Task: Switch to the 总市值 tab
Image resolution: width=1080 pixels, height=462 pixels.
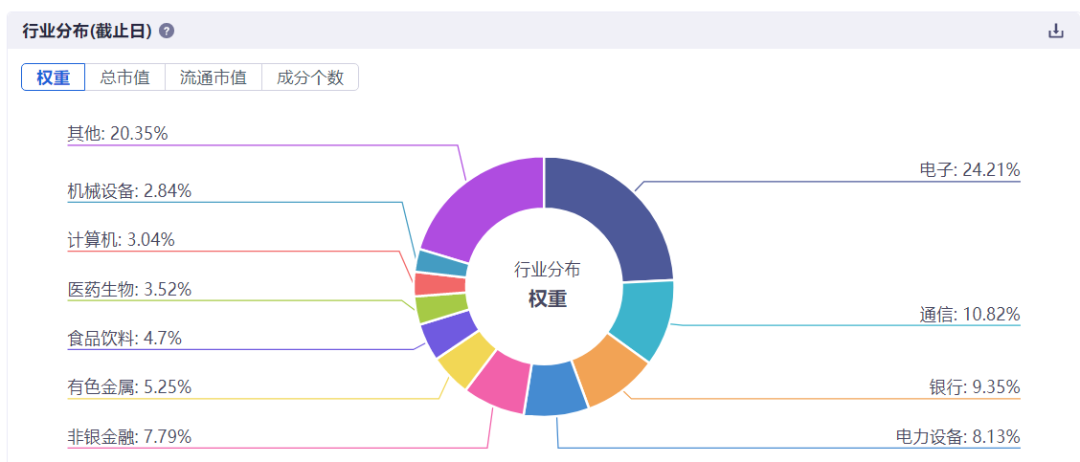Action: click(125, 77)
